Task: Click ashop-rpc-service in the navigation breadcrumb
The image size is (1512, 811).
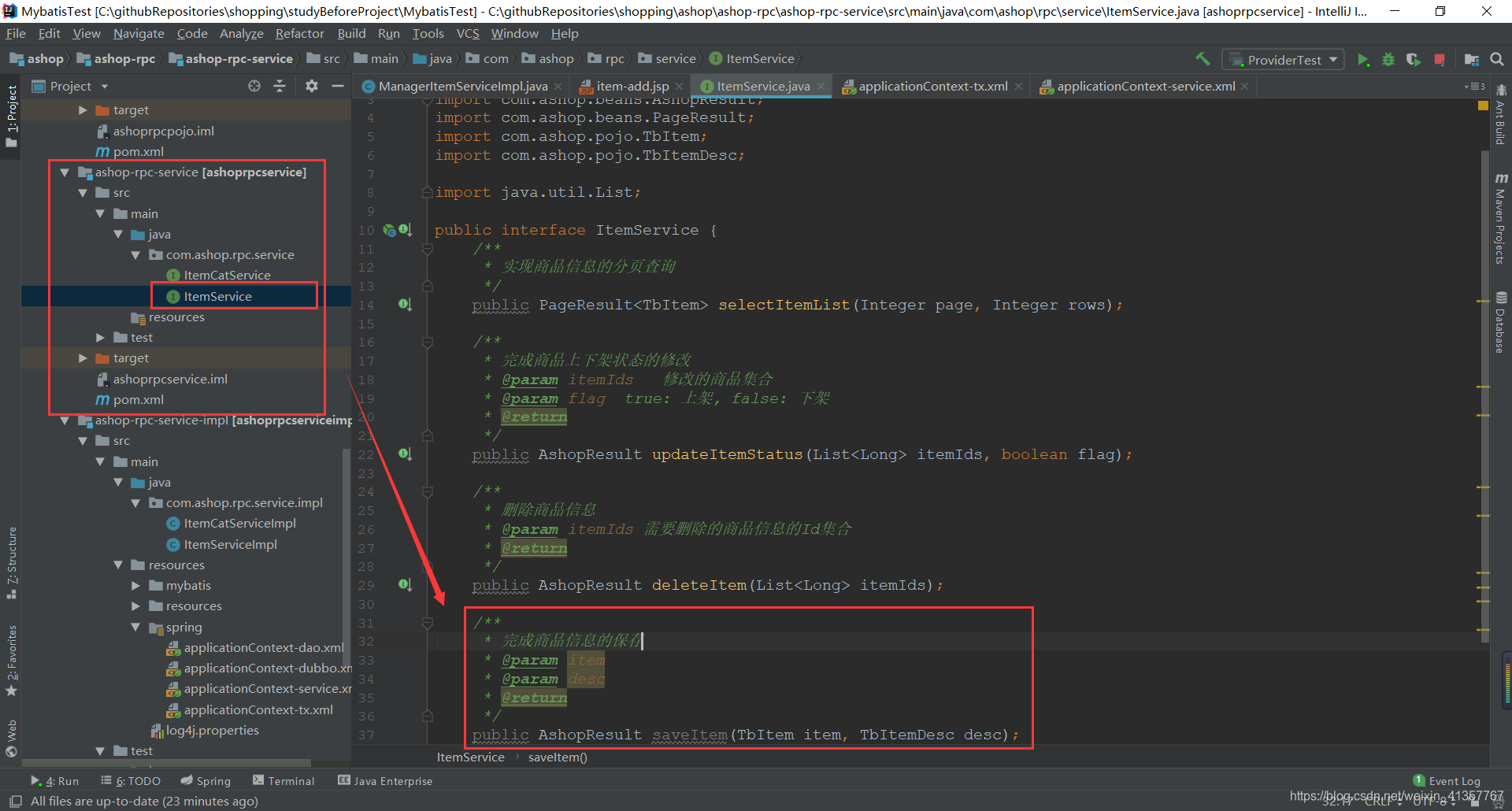Action: point(239,59)
